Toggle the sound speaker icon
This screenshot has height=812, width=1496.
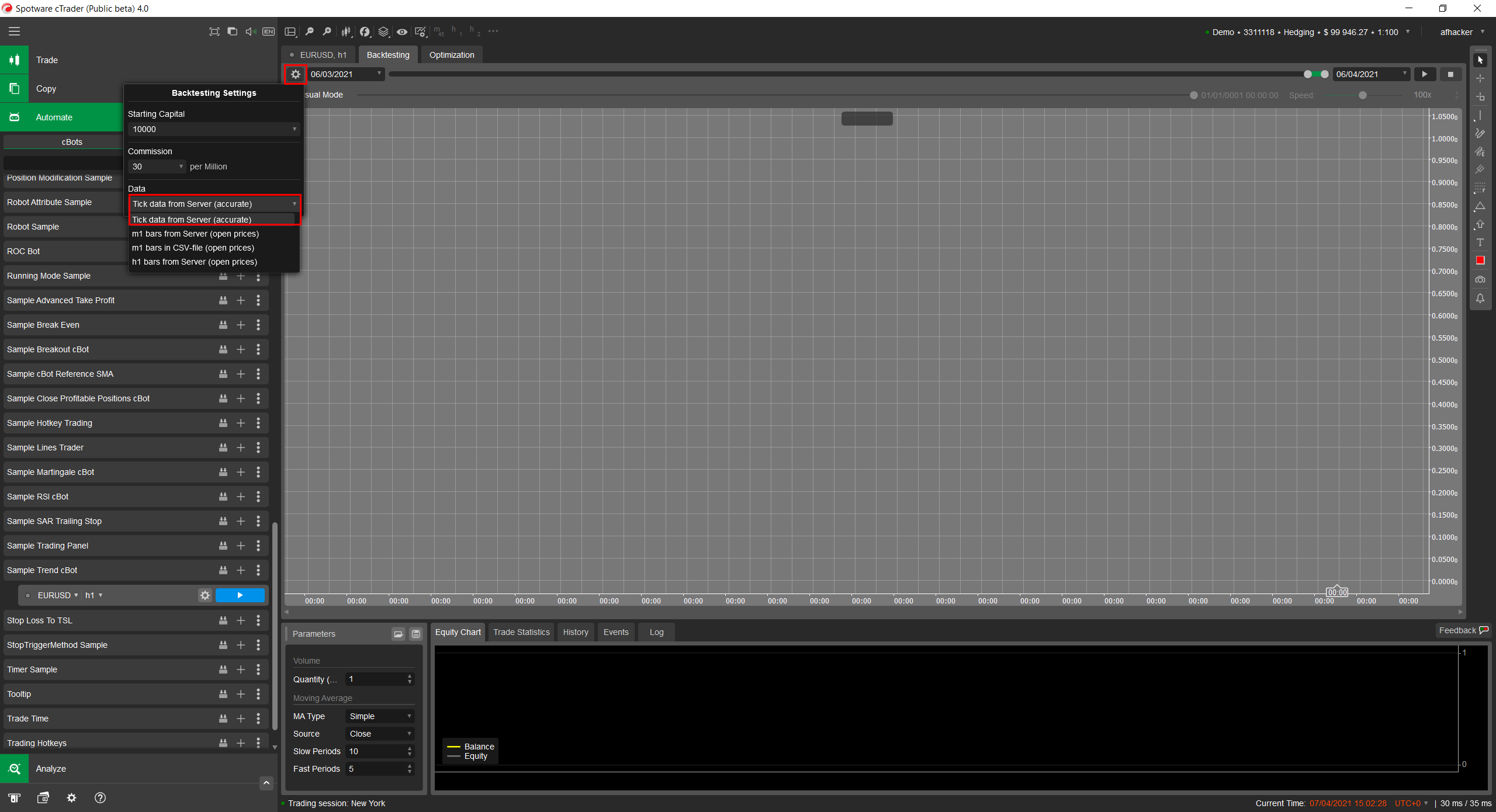[x=250, y=32]
